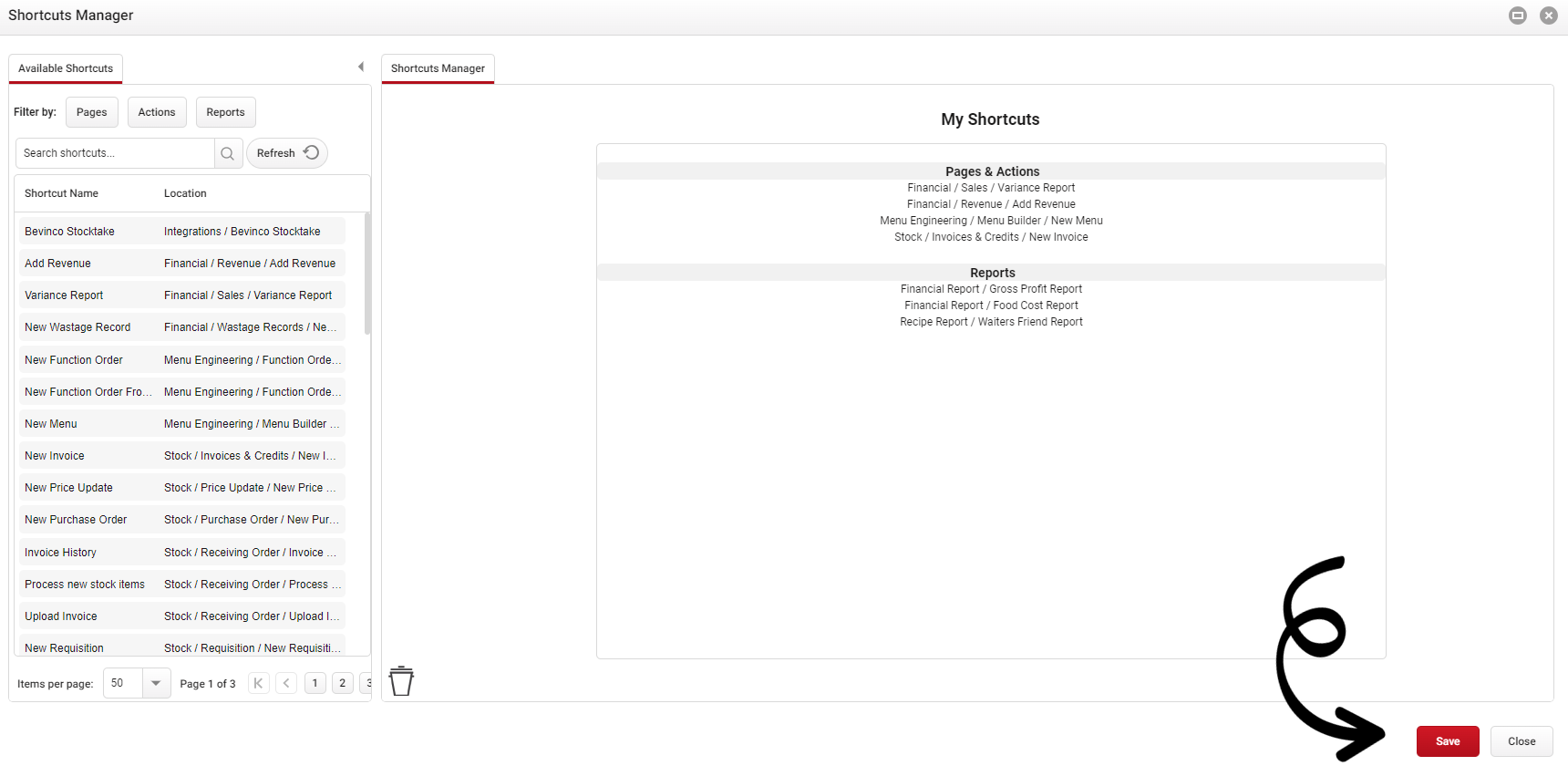Collapse the Available Shortcuts panel arrow
This screenshot has width=1568, height=766.
click(361, 67)
